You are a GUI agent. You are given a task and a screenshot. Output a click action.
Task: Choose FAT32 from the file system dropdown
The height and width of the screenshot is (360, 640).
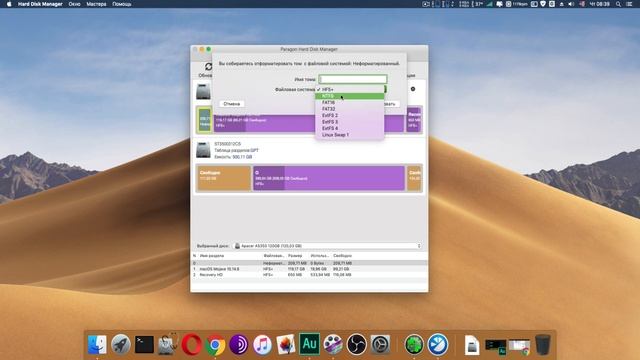click(349, 109)
